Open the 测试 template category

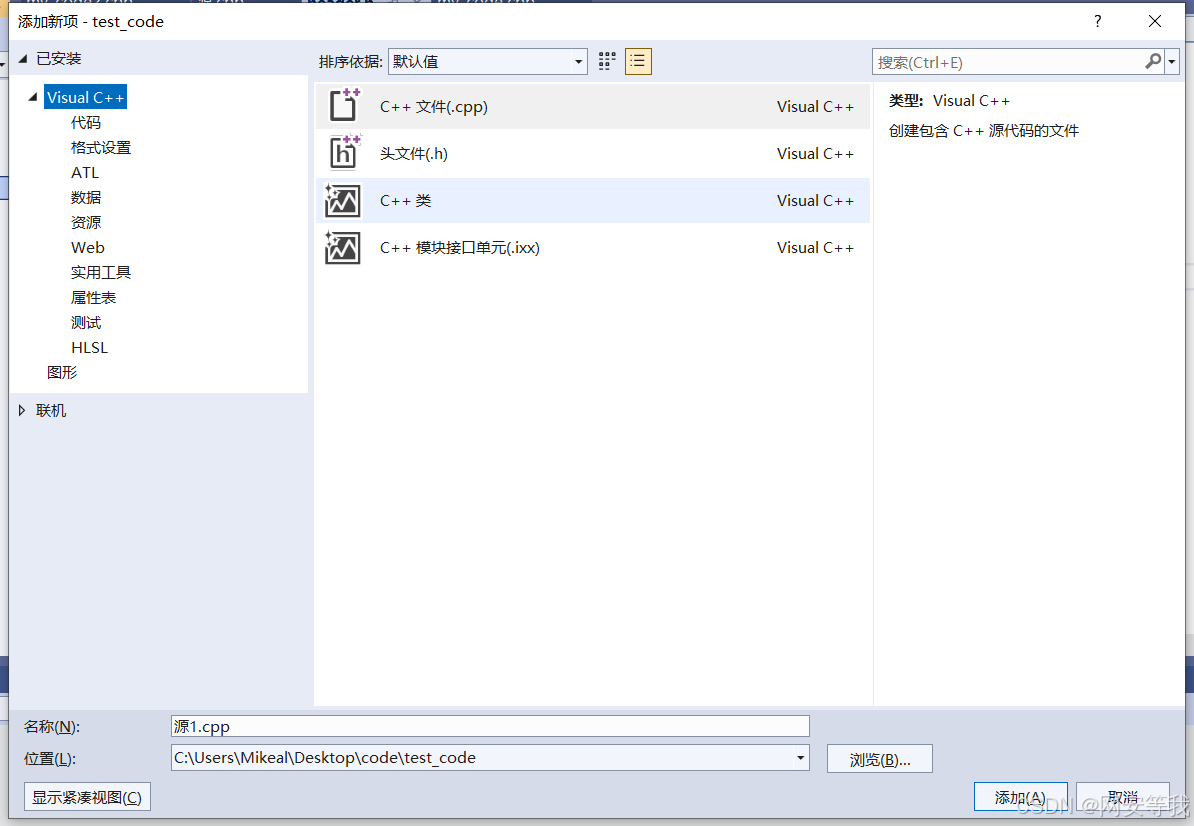(x=86, y=322)
